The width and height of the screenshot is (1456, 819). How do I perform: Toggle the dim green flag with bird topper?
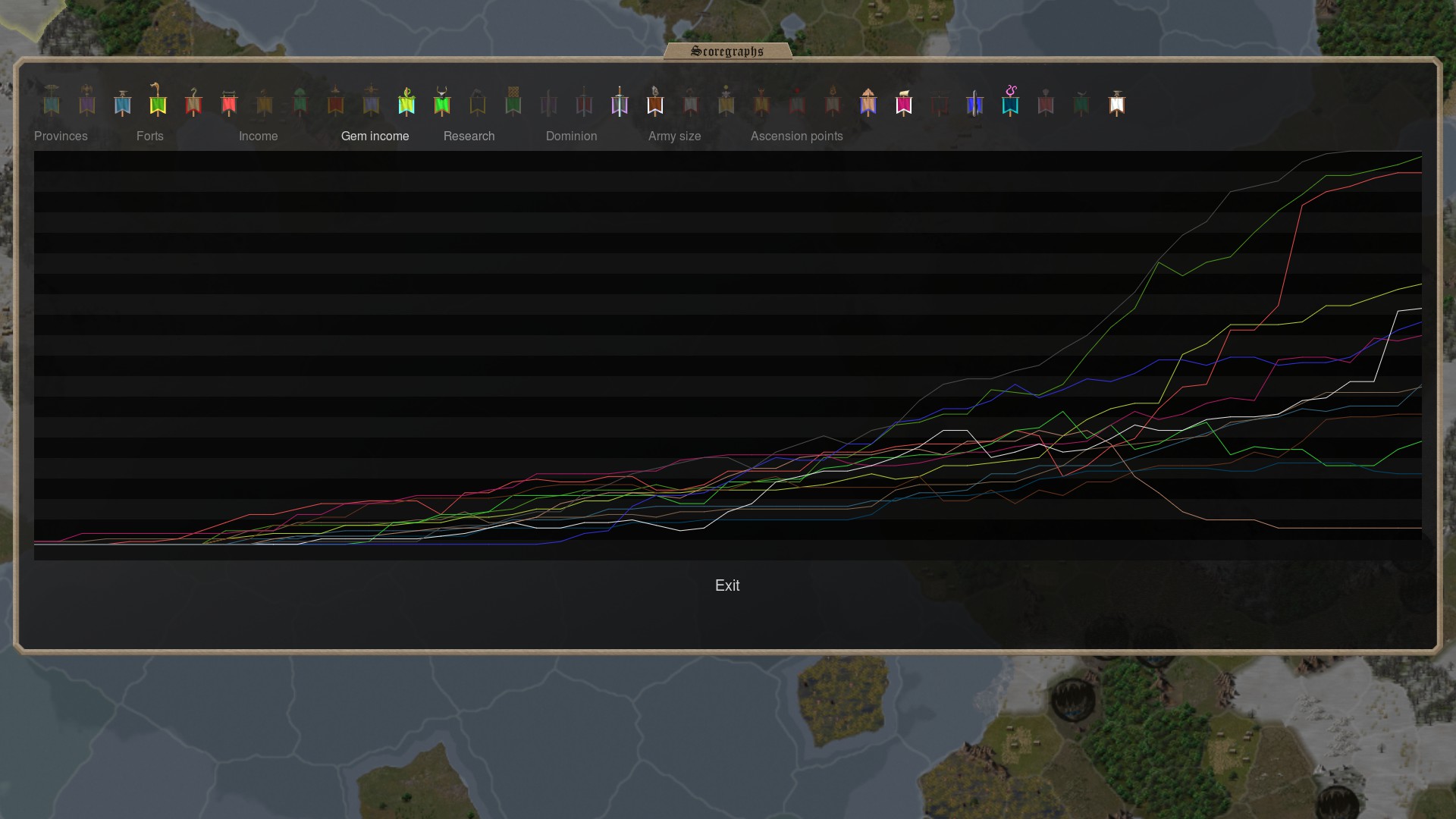tap(1081, 103)
